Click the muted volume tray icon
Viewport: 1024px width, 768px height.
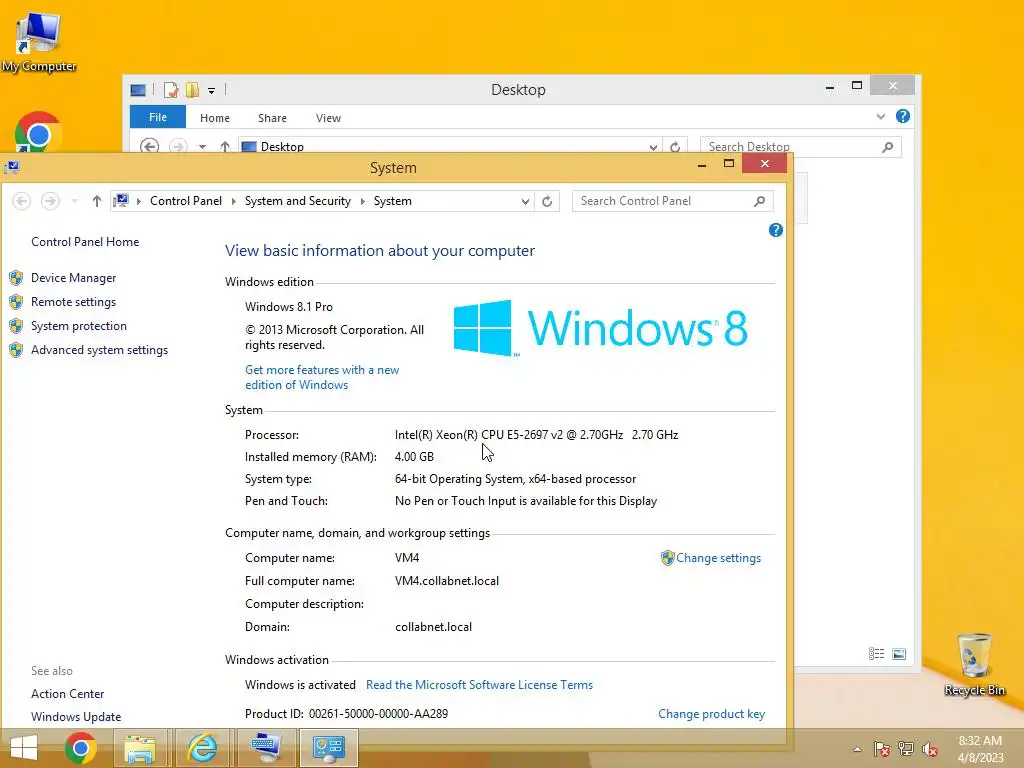click(x=930, y=749)
